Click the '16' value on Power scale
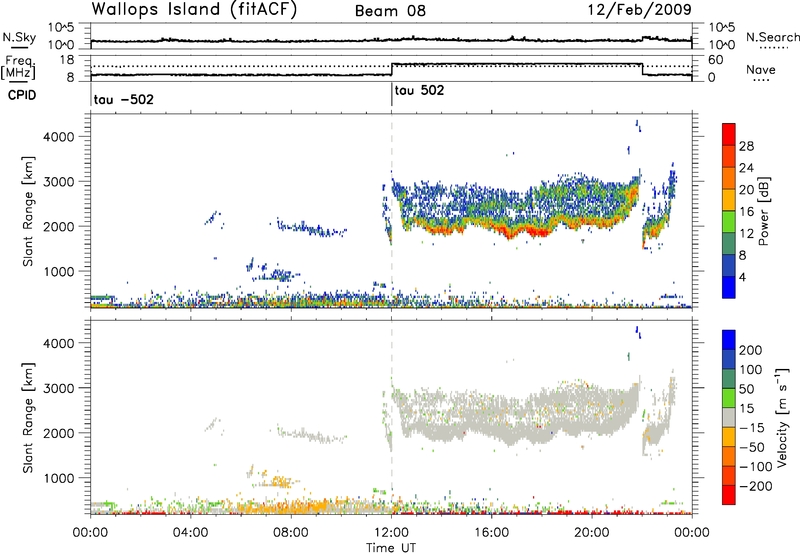Image resolution: width=800 pixels, height=554 pixels. pyautogui.click(x=746, y=212)
